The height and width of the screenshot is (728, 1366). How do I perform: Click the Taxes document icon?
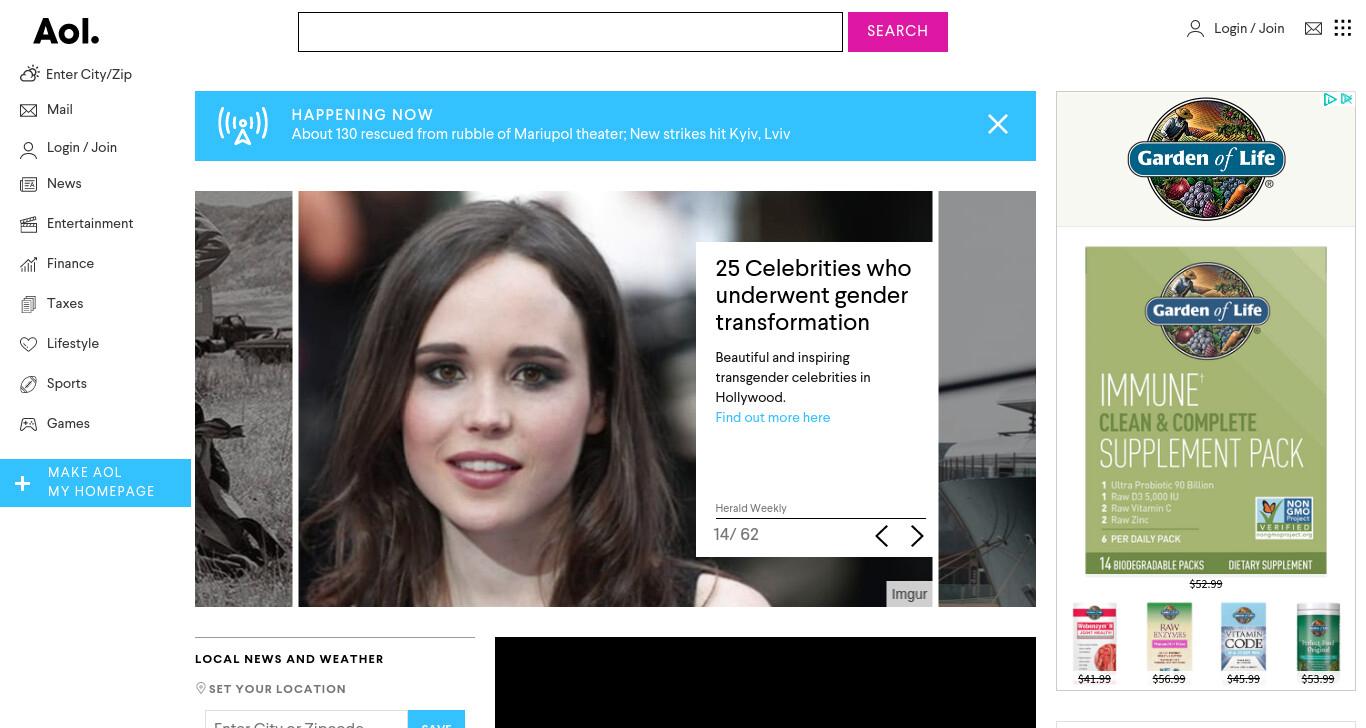coord(29,304)
